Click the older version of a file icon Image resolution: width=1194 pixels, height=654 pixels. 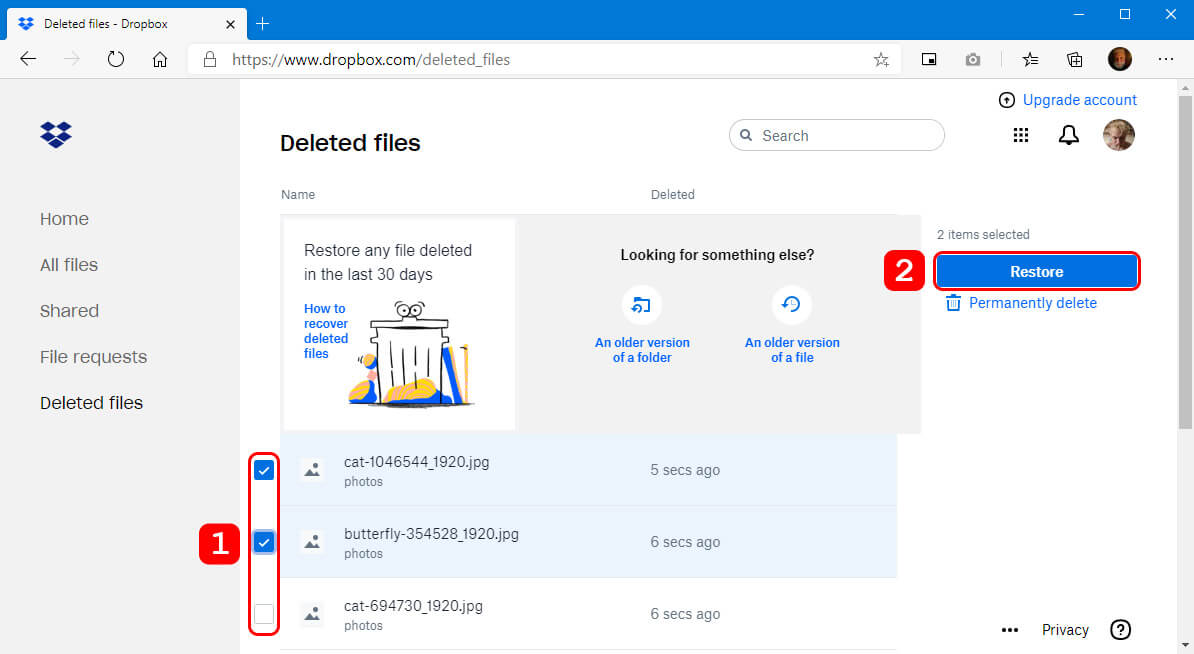coord(791,305)
